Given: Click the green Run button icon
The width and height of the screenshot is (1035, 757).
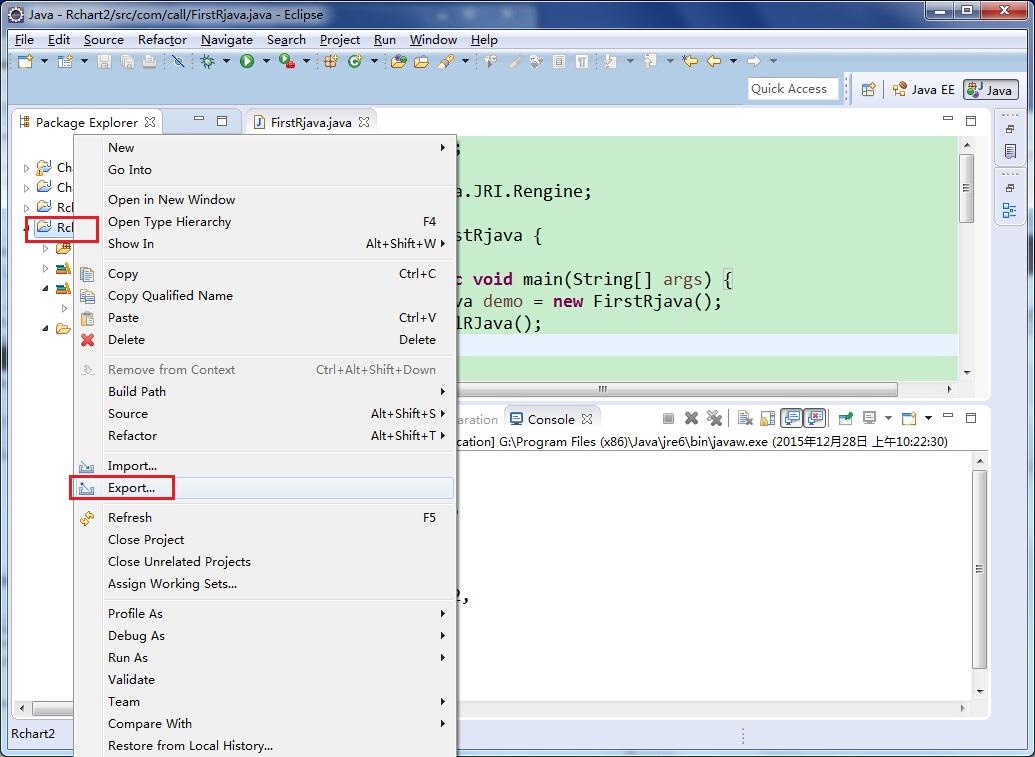Looking at the screenshot, I should [x=247, y=61].
